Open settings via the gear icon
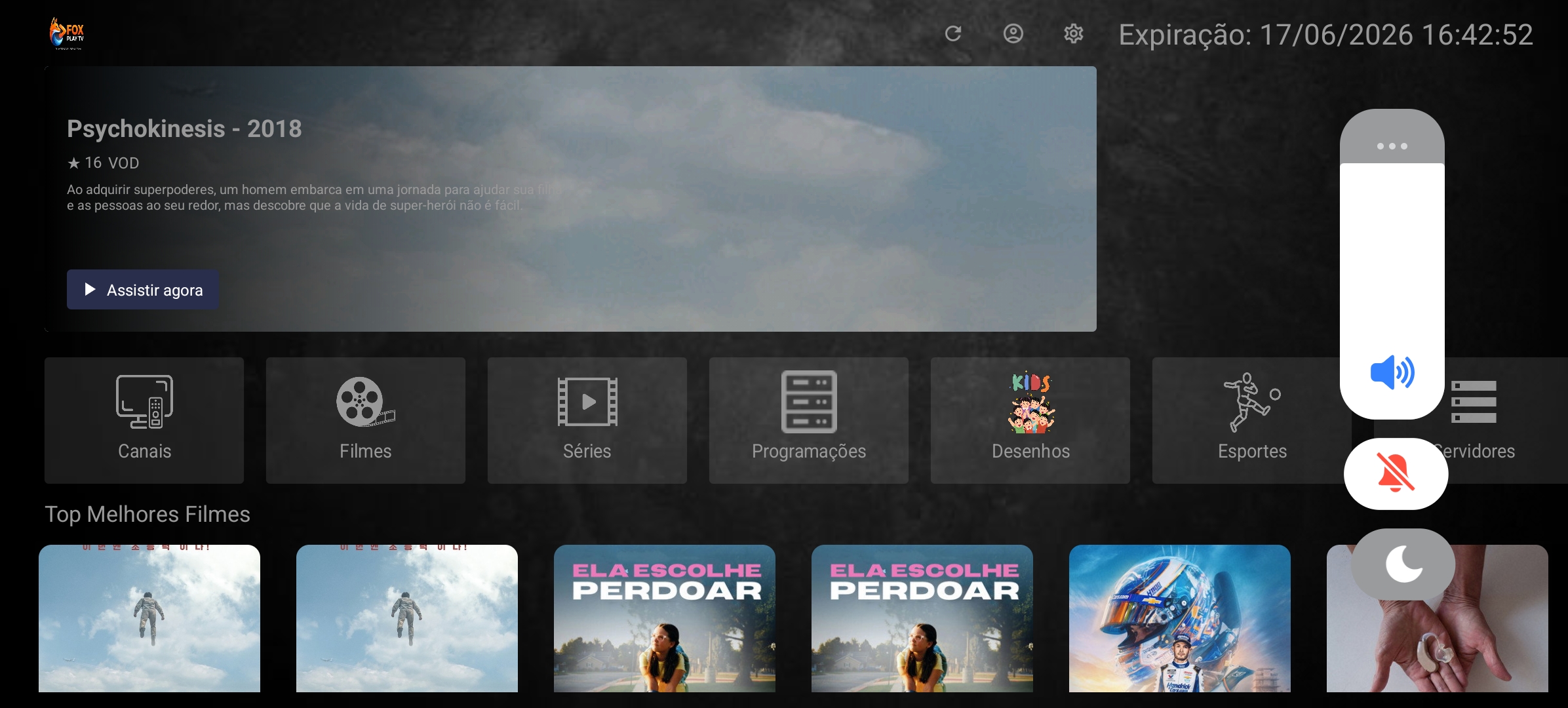The height and width of the screenshot is (708, 1568). point(1074,33)
